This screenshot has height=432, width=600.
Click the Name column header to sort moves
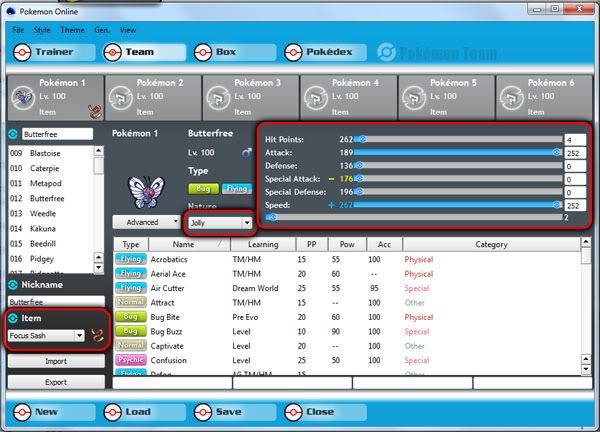[x=189, y=244]
